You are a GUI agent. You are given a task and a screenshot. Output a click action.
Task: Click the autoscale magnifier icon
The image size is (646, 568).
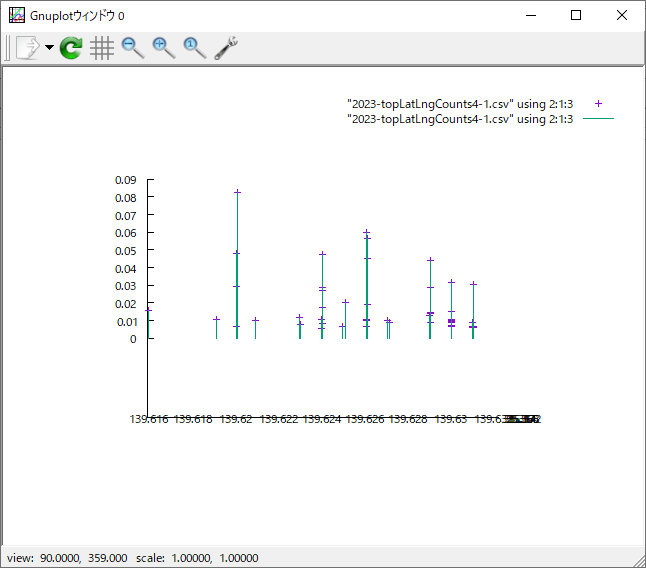pyautogui.click(x=194, y=48)
